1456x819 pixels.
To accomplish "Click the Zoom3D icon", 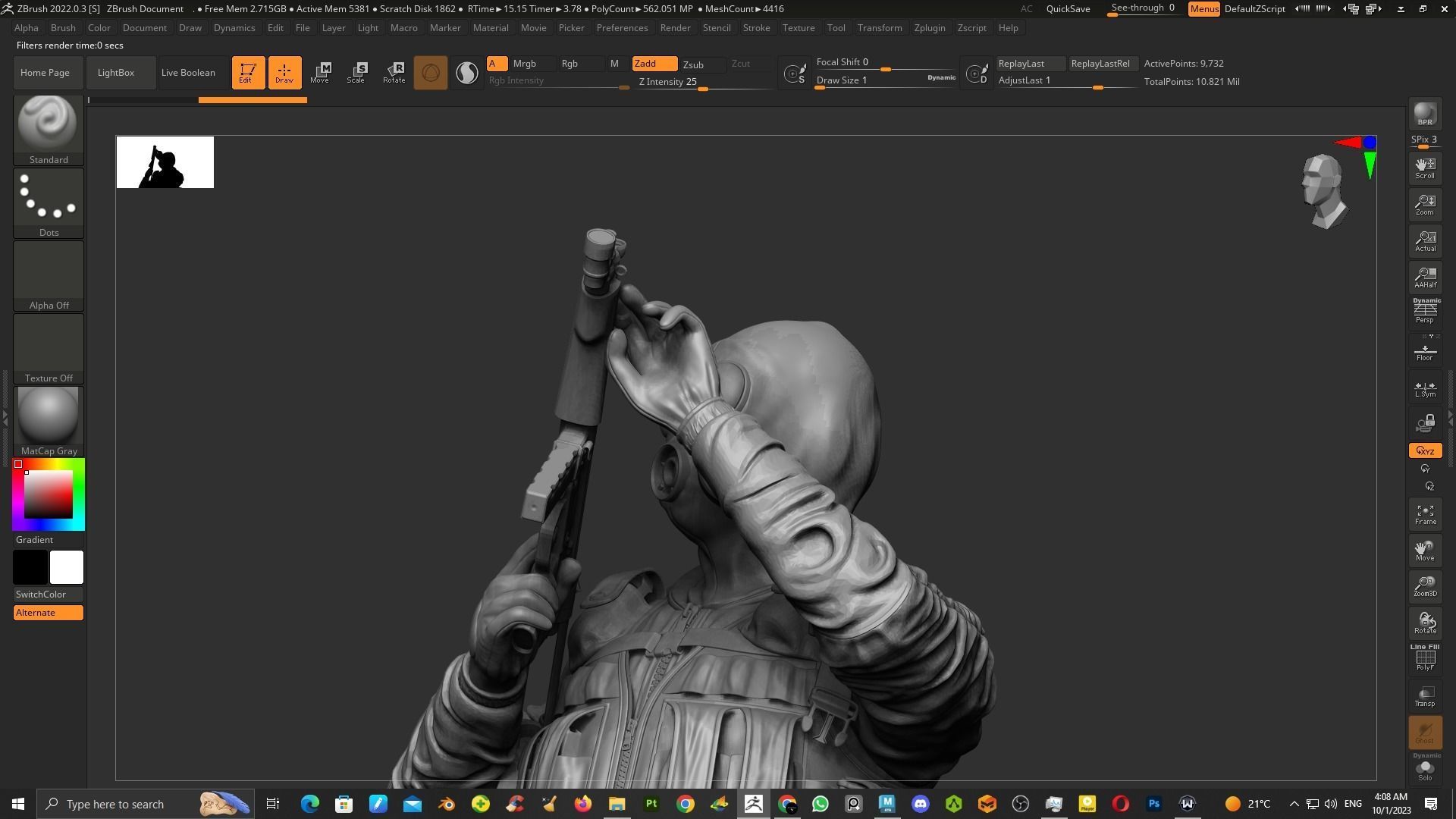I will (x=1425, y=587).
